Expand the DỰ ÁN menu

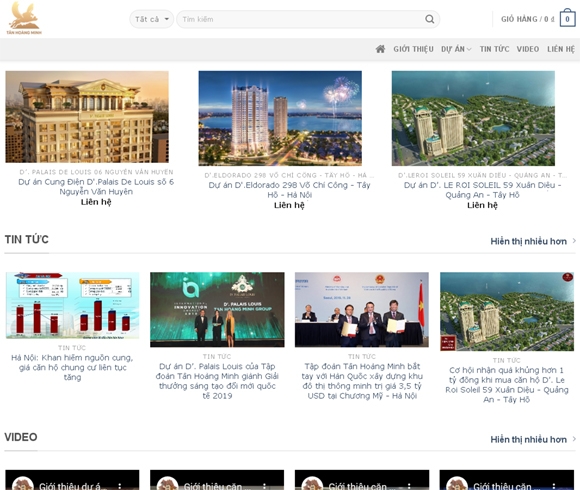tap(456, 49)
